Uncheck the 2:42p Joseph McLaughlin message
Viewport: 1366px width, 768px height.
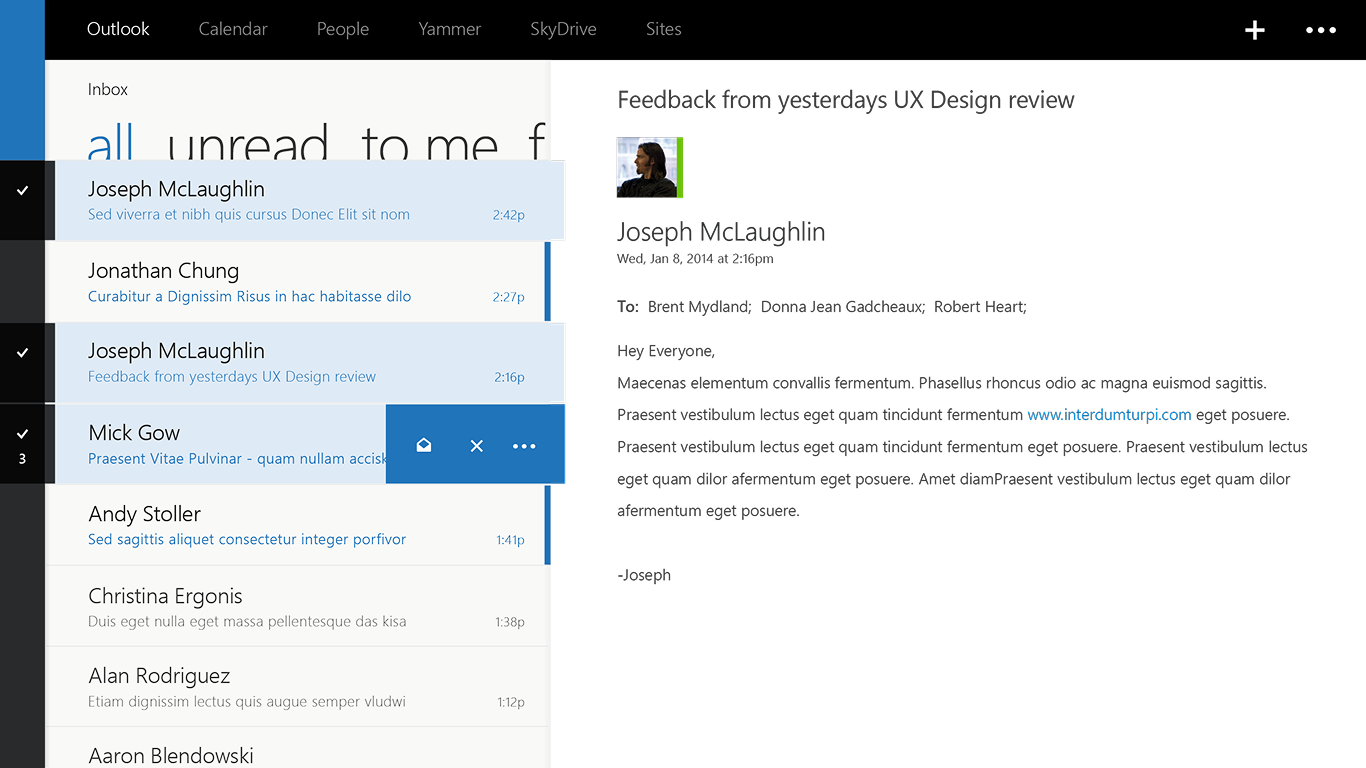click(x=23, y=190)
